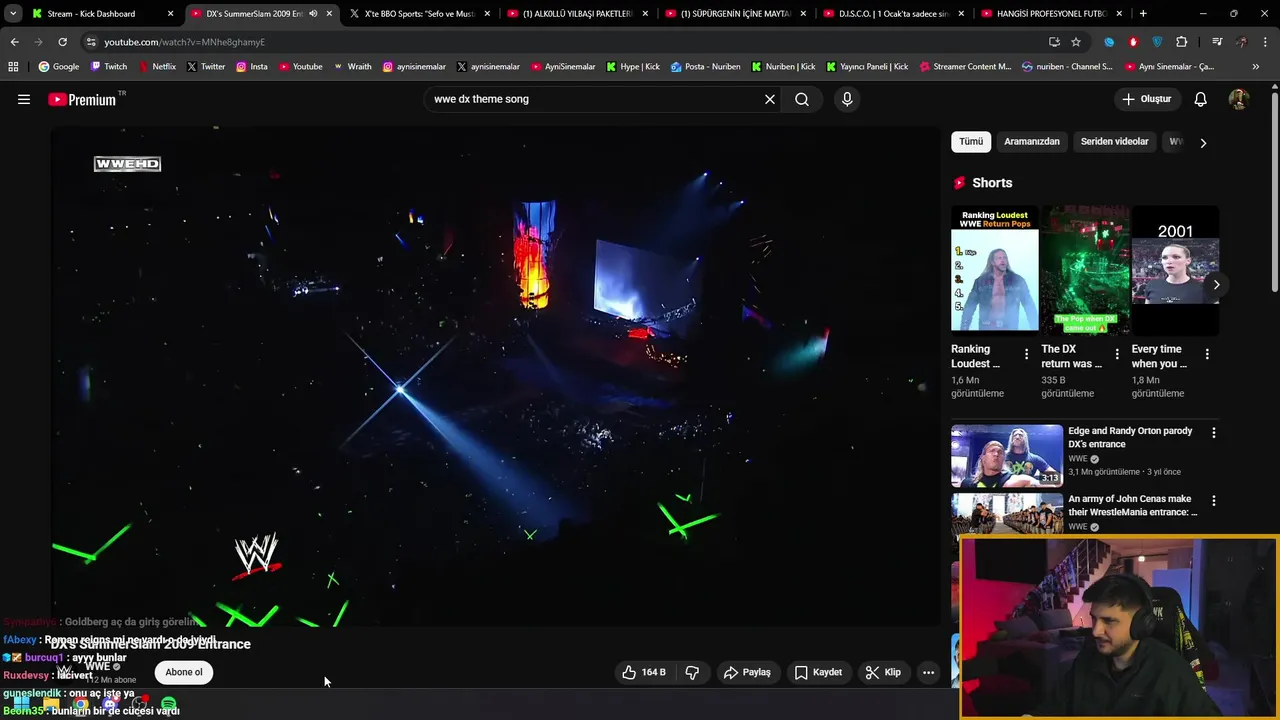The width and height of the screenshot is (1280, 720).
Task: Select the Seriden videolar filter chip
Action: click(x=1114, y=142)
